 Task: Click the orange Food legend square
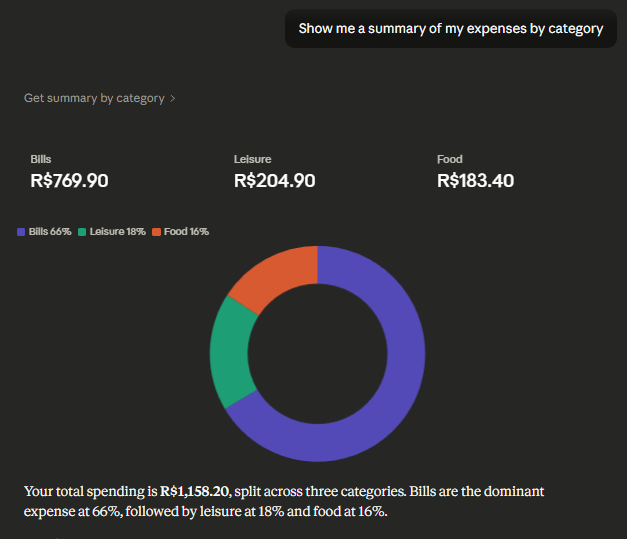pyautogui.click(x=156, y=232)
